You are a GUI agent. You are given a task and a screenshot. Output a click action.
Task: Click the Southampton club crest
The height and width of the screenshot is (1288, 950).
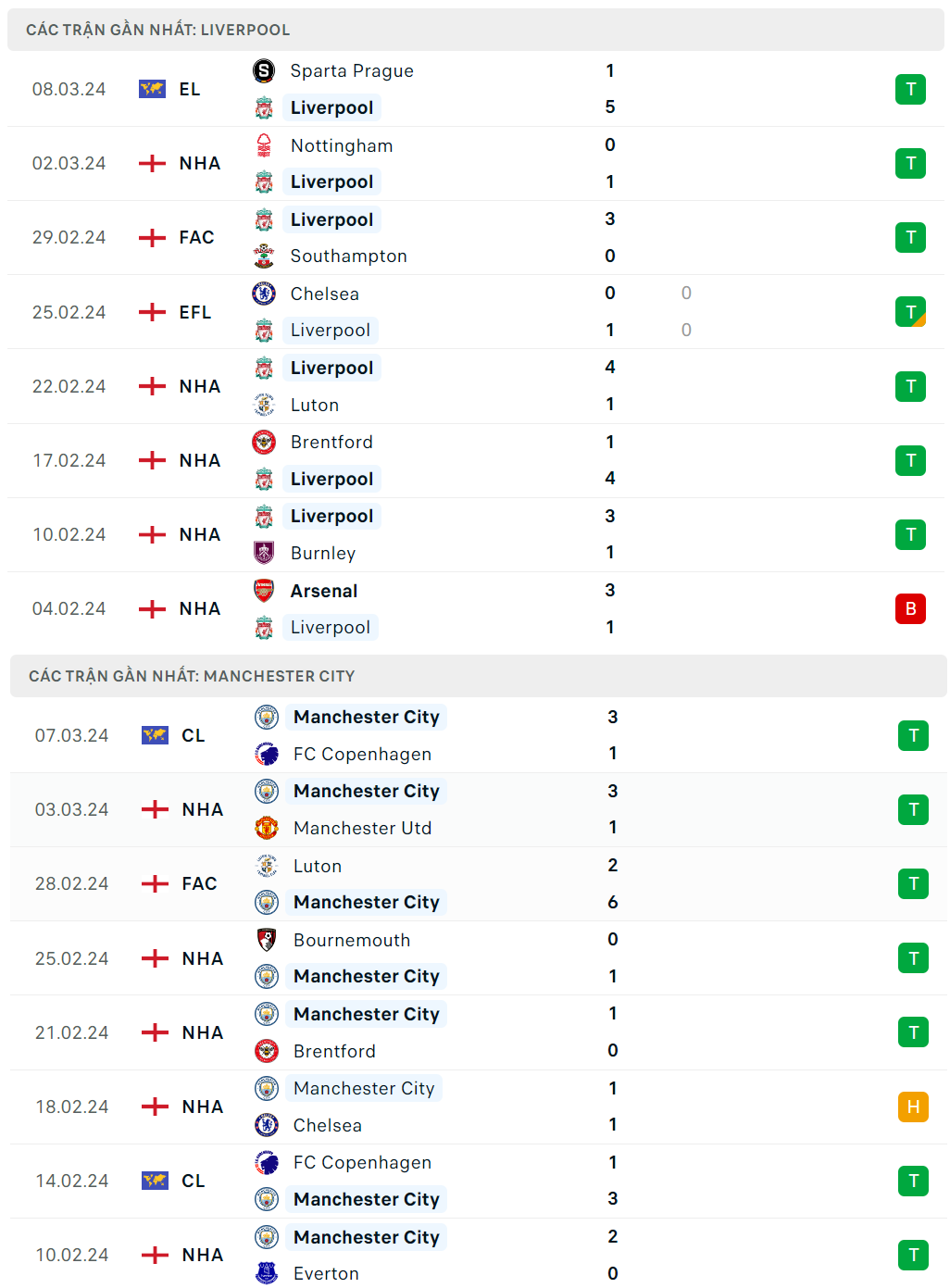(264, 256)
